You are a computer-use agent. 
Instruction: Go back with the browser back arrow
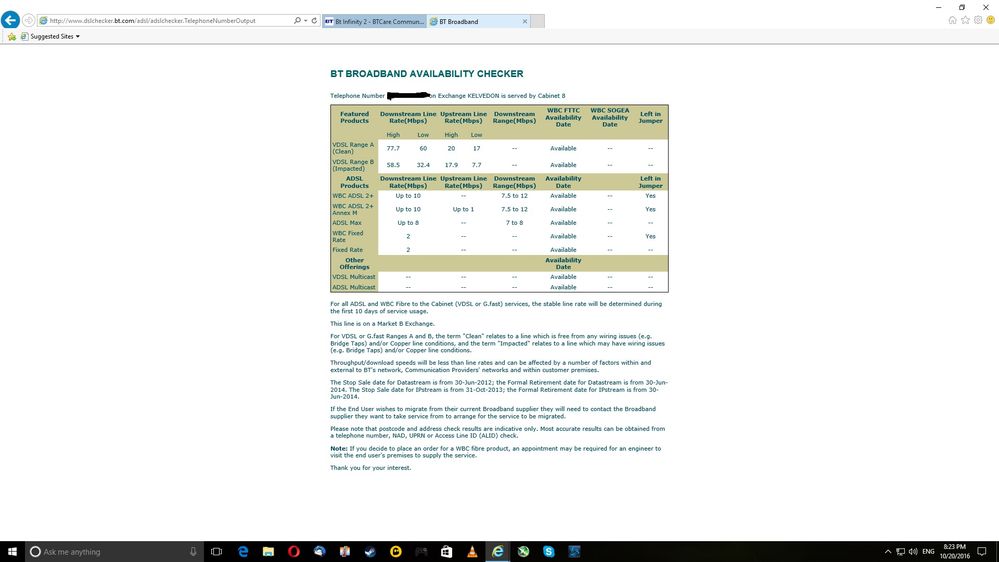[x=10, y=20]
